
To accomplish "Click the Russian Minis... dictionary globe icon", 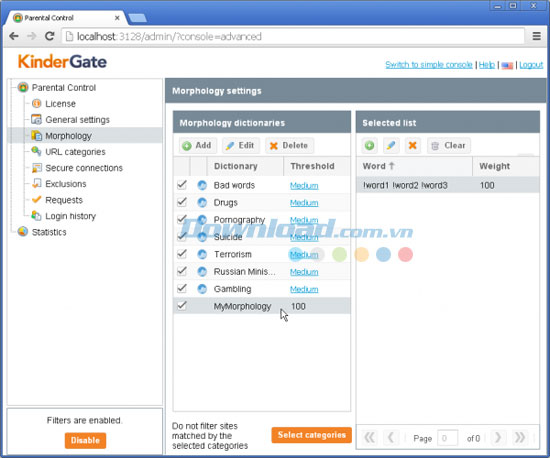I will click(x=202, y=271).
